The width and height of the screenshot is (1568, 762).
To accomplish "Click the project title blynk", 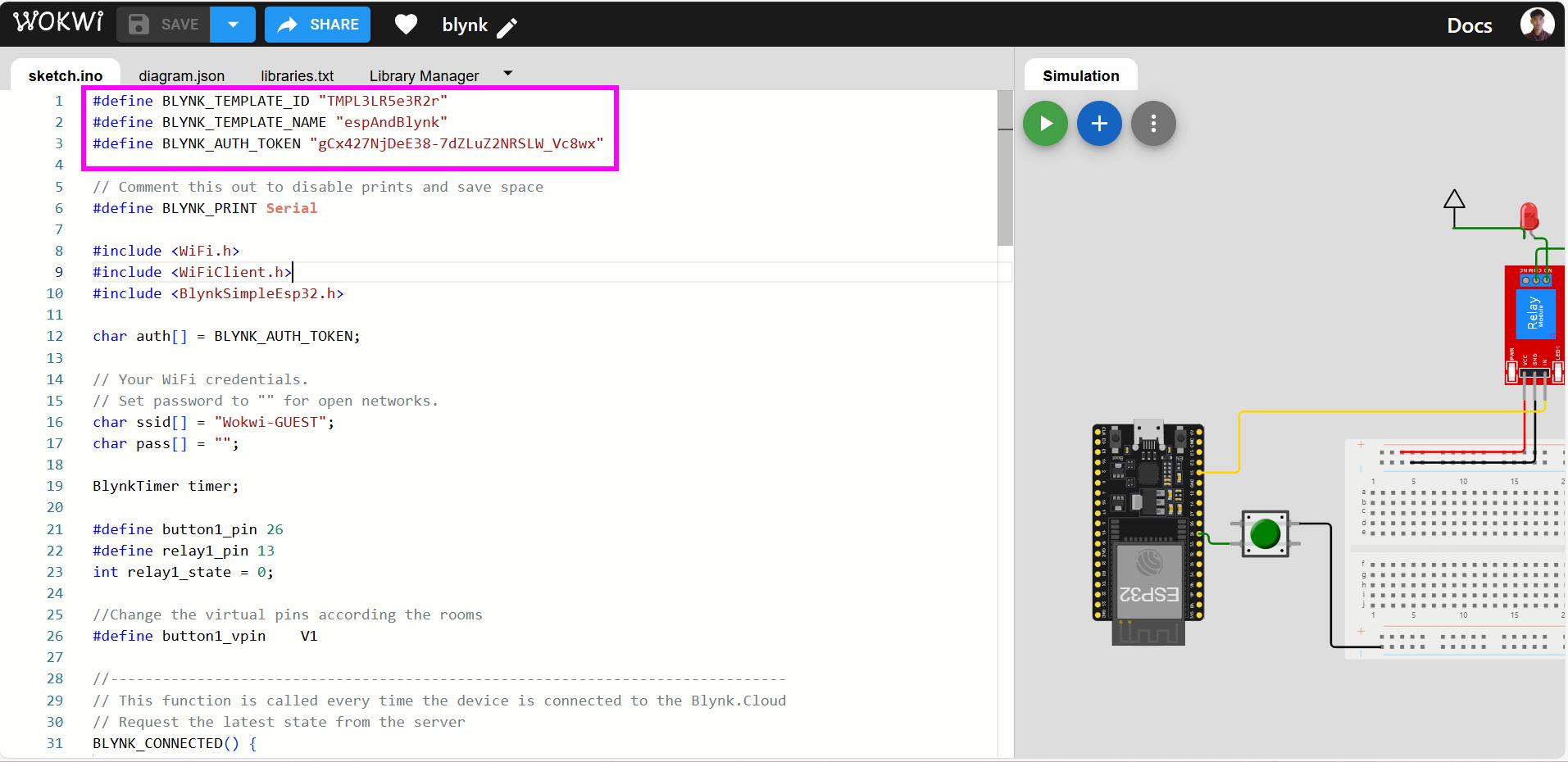I will click(465, 25).
